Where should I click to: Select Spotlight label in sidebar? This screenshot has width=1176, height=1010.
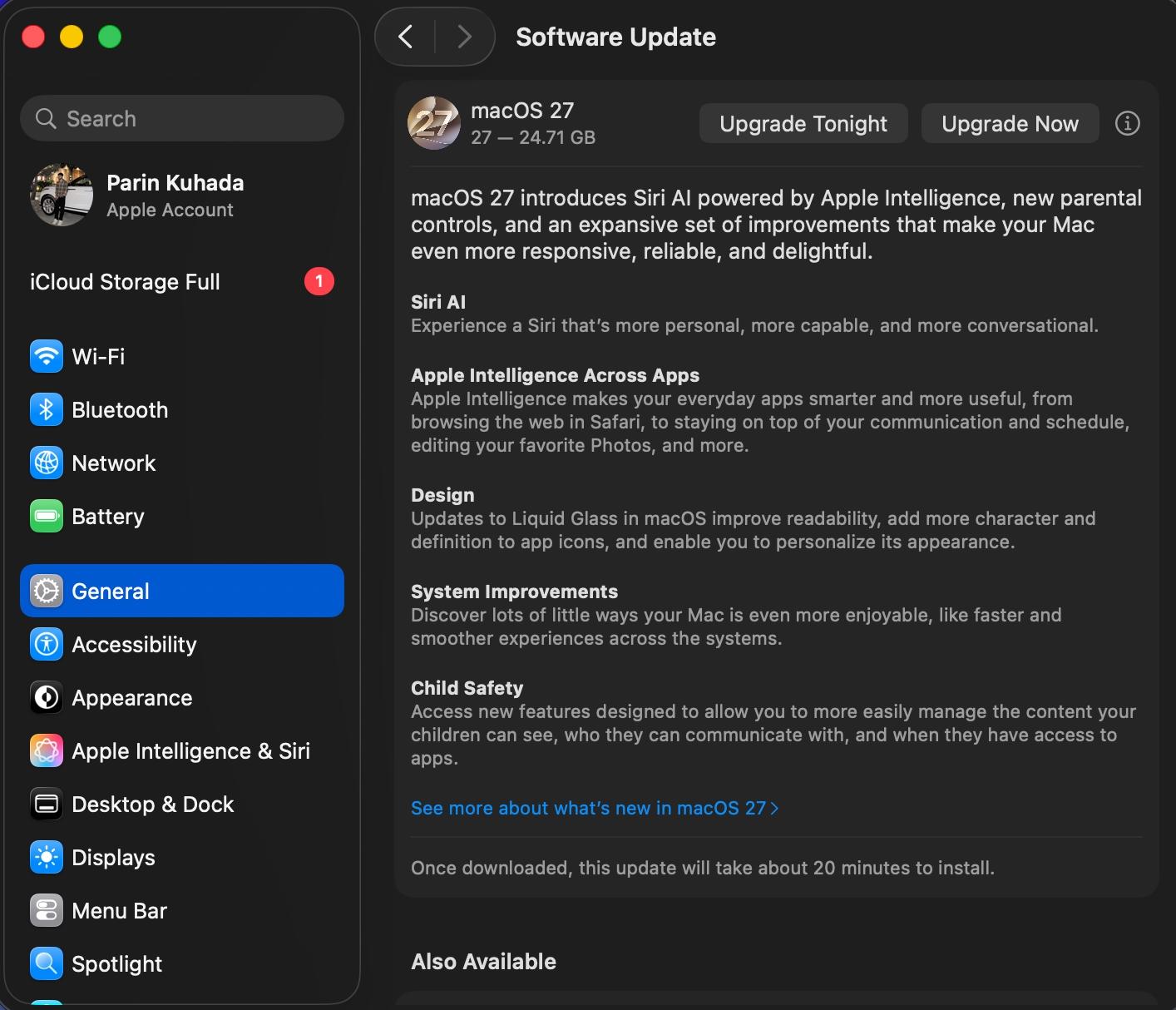click(x=117, y=964)
